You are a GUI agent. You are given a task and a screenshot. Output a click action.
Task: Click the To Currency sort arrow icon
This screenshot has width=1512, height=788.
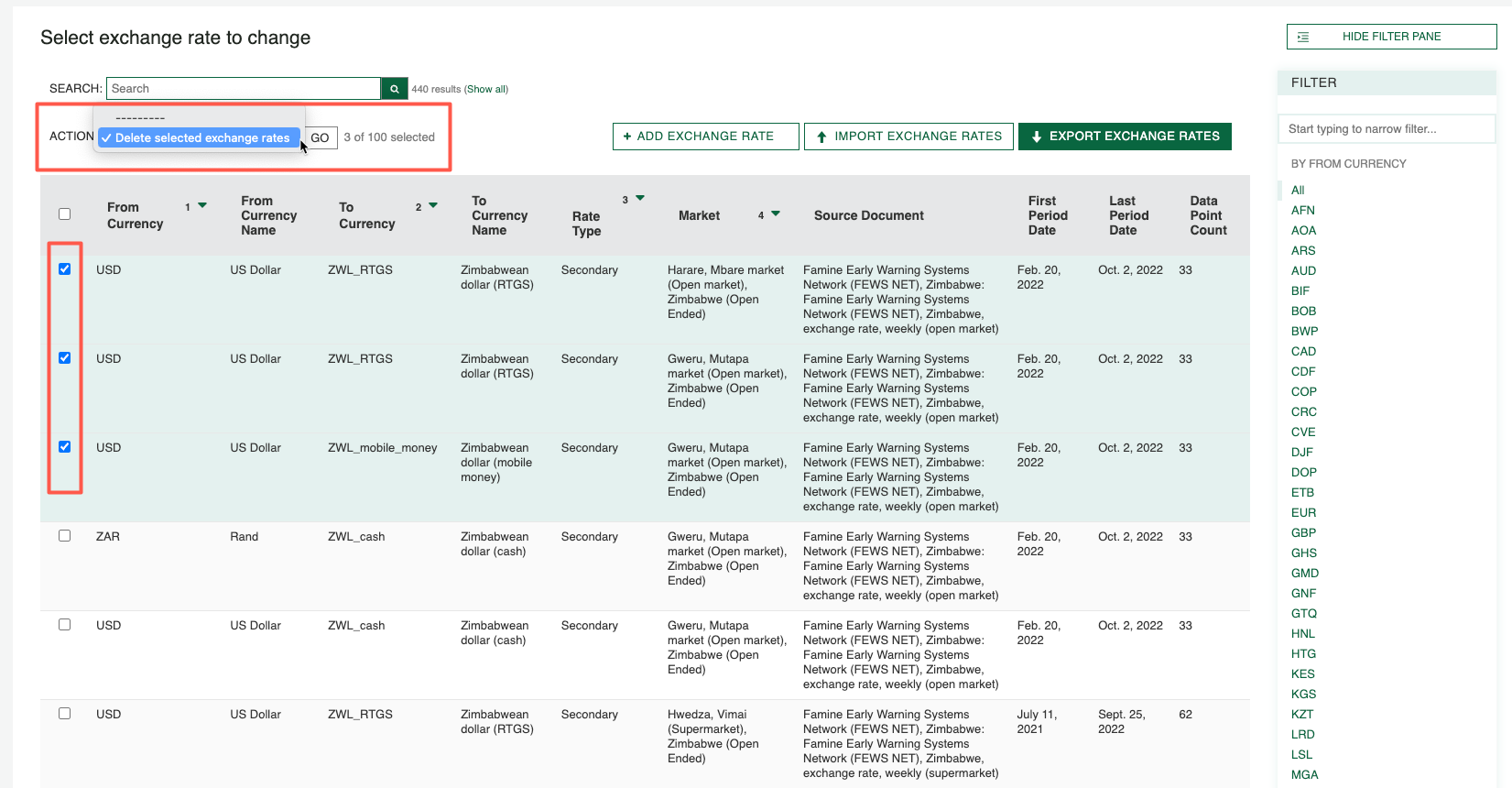click(433, 206)
